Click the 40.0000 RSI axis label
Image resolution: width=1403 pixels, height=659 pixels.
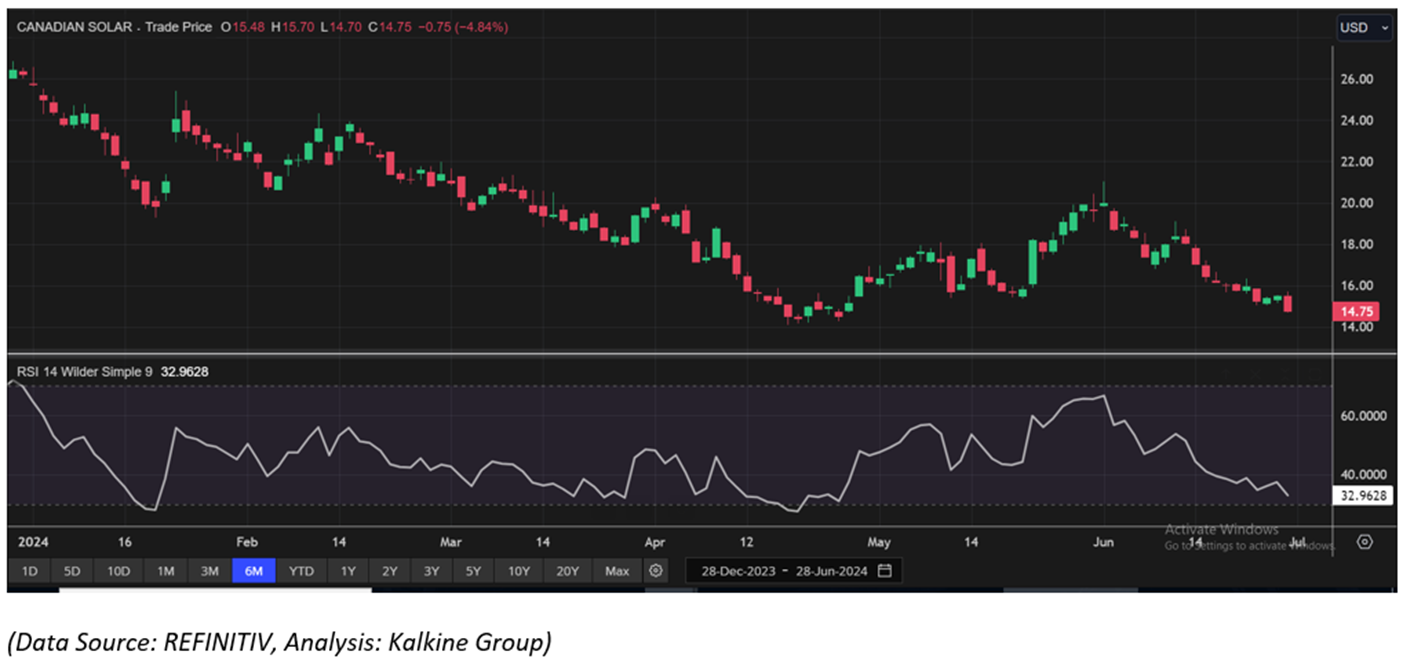click(x=1364, y=476)
